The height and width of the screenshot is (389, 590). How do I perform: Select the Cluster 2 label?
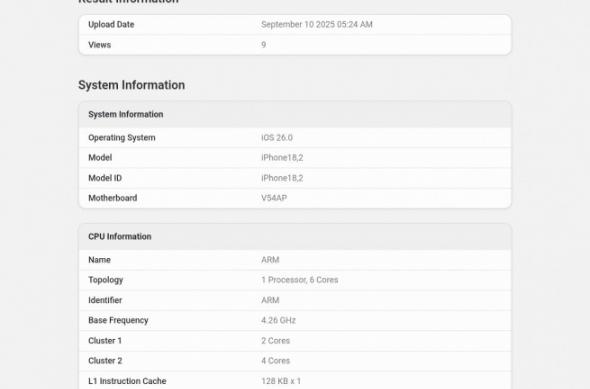pyautogui.click(x=105, y=361)
